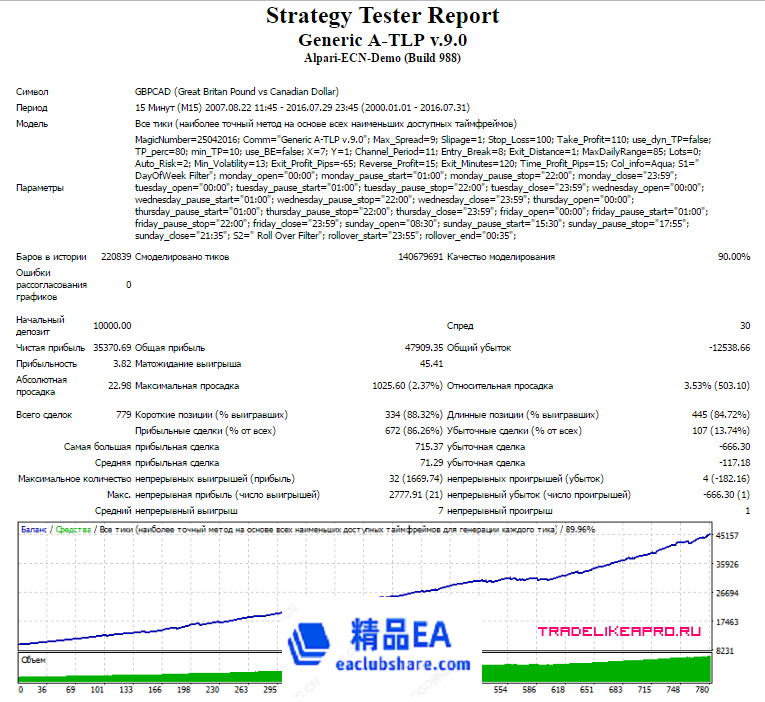Click average loss trade value -117.18
765x702 pixels.
click(734, 463)
